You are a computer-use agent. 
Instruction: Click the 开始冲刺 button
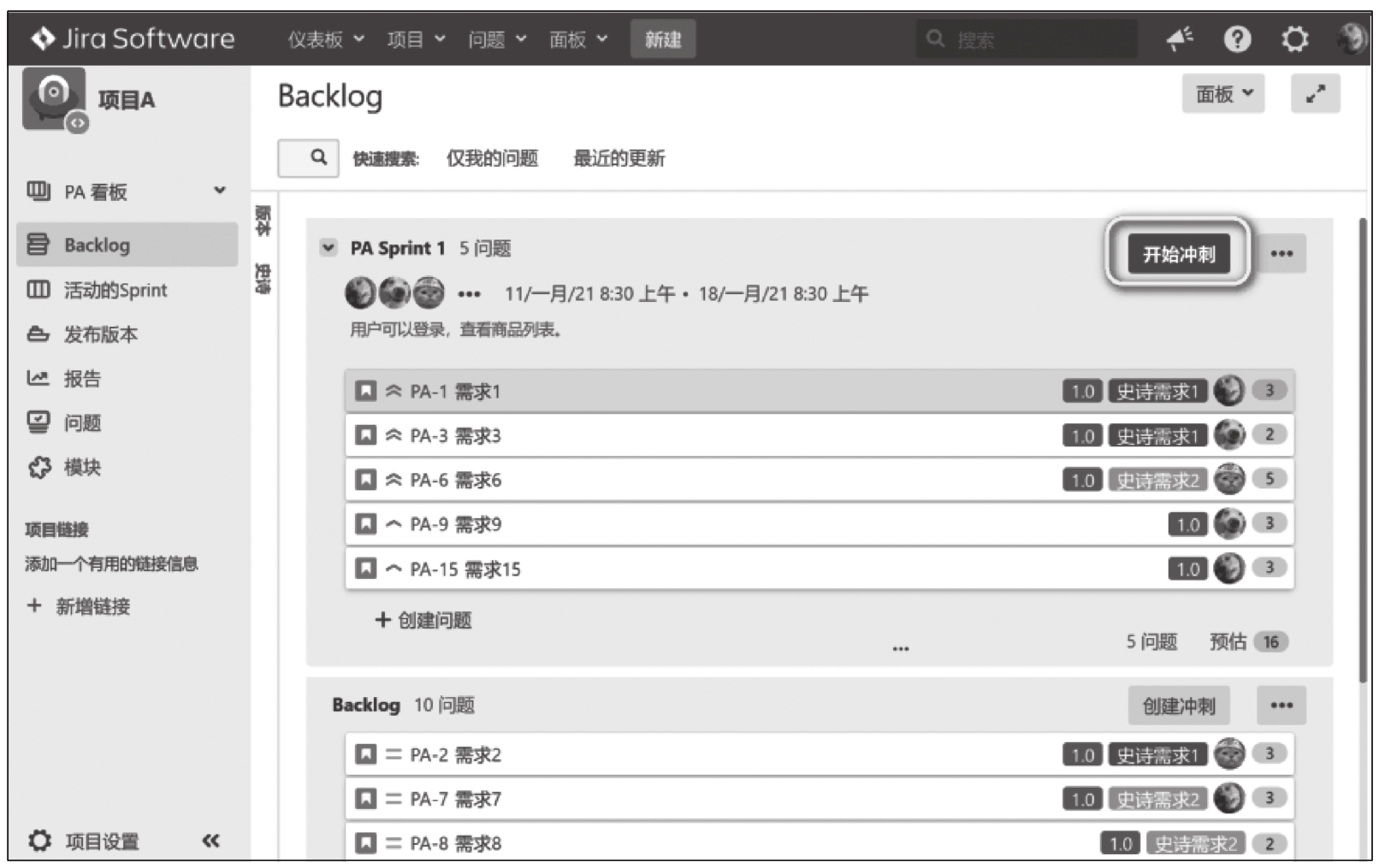click(1179, 254)
